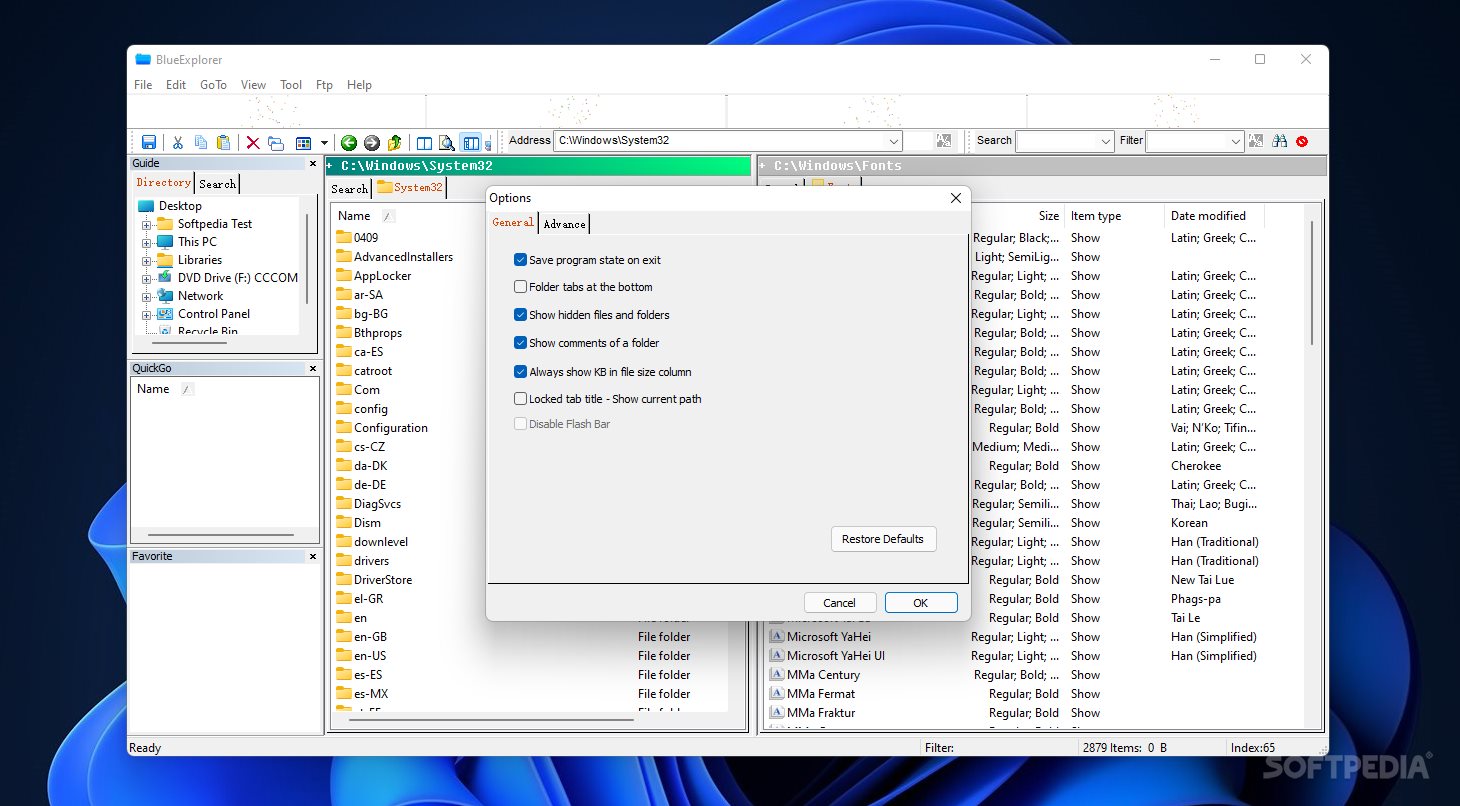The width and height of the screenshot is (1460, 806).
Task: Go back with the green arrow icon
Action: click(349, 143)
